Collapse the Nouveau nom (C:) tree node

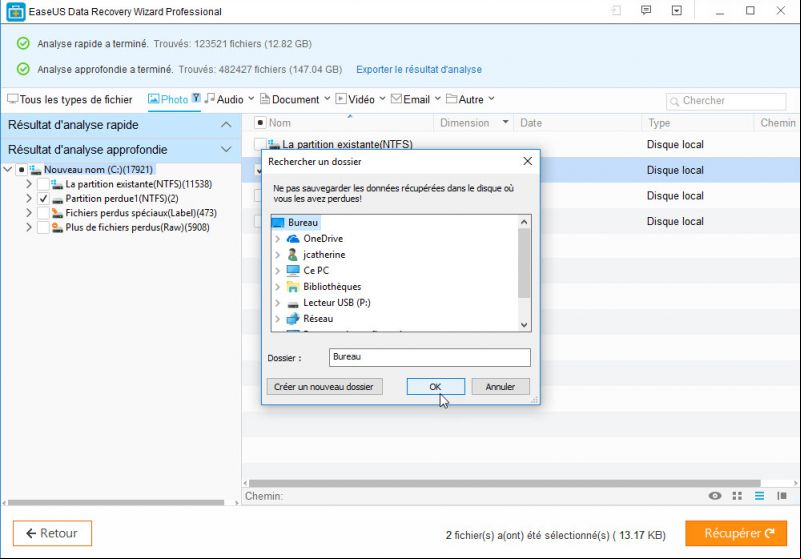8,169
